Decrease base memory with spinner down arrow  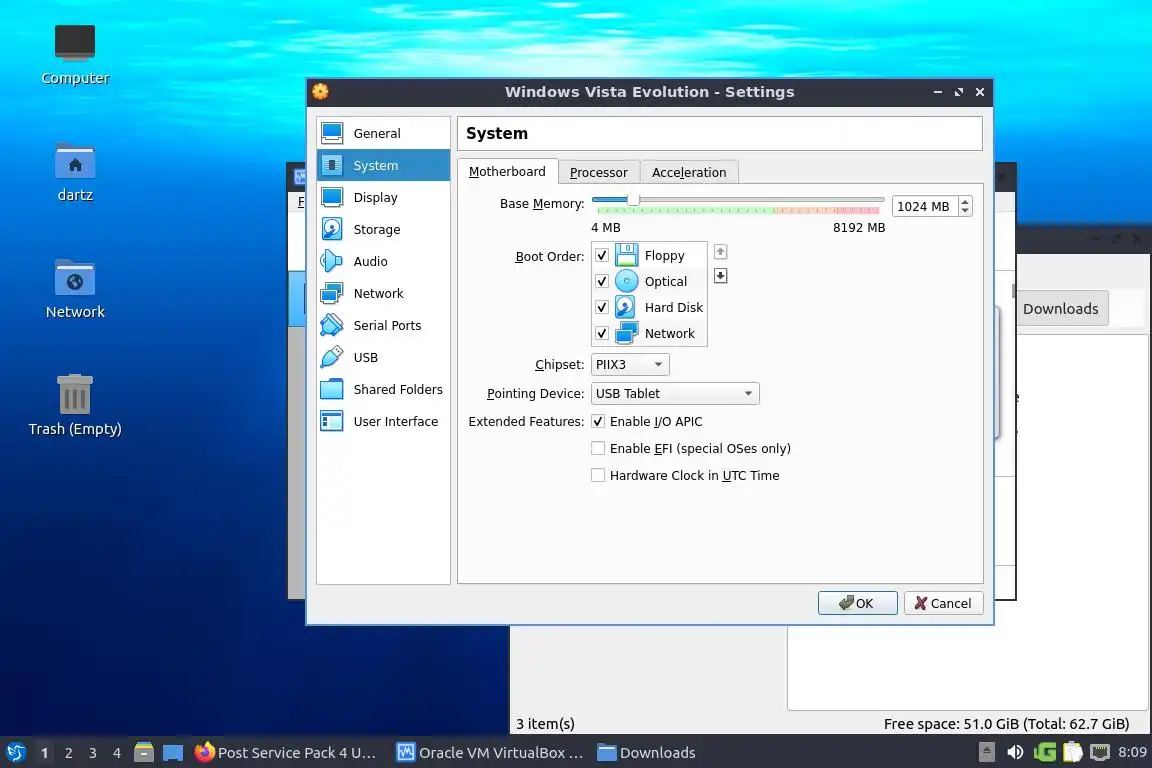tap(965, 211)
